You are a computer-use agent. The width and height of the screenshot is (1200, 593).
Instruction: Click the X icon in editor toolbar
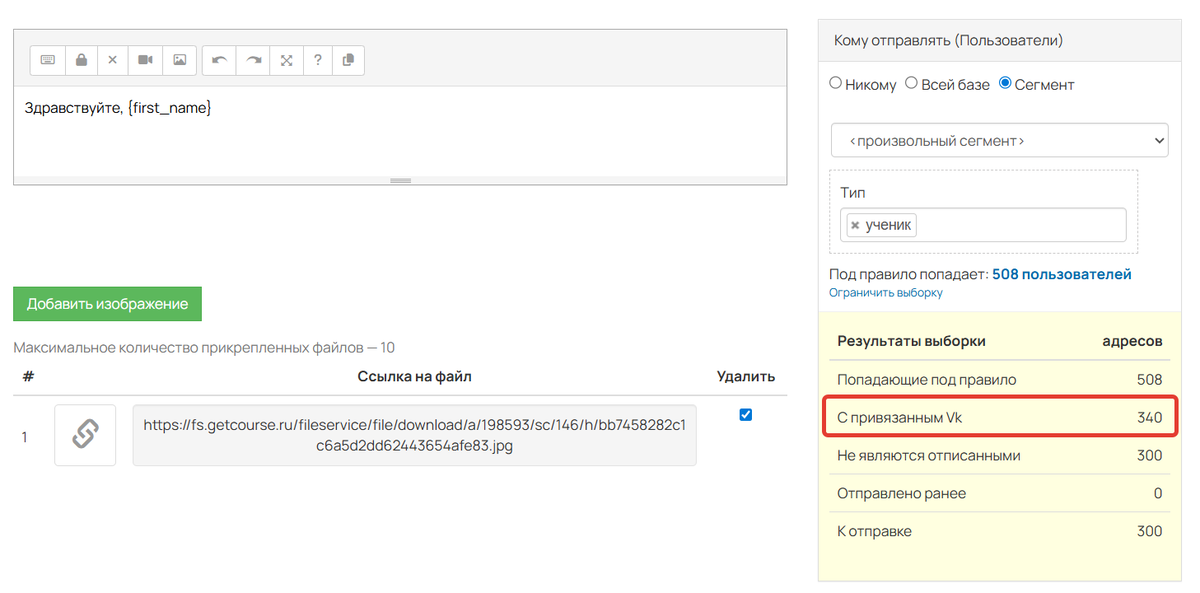tap(112, 60)
